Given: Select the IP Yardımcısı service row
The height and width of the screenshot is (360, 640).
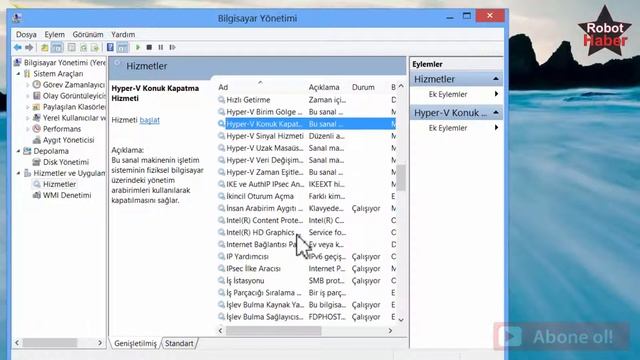Looking at the screenshot, I should coord(306,256).
